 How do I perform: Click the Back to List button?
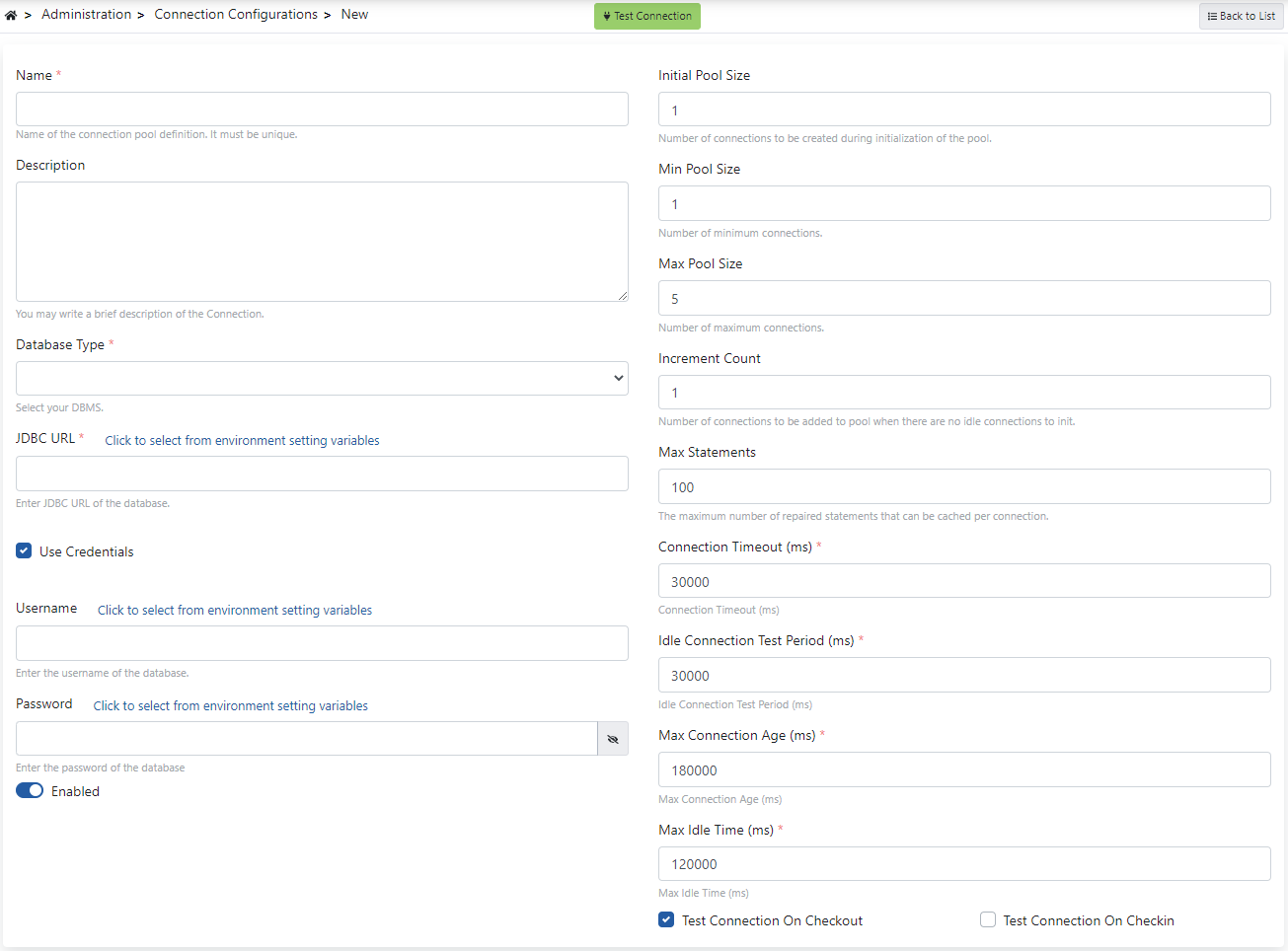1241,16
